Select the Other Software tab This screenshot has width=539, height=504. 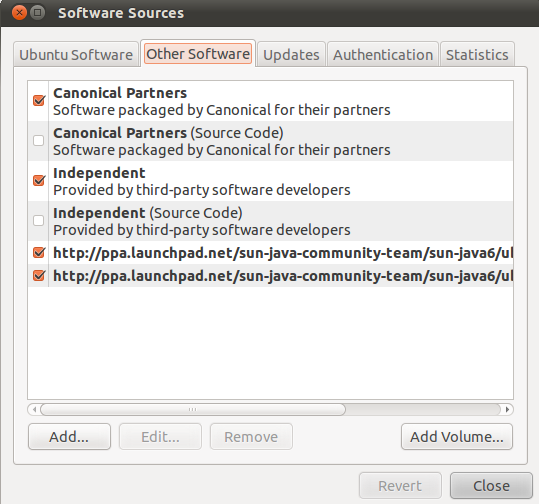[x=198, y=54]
